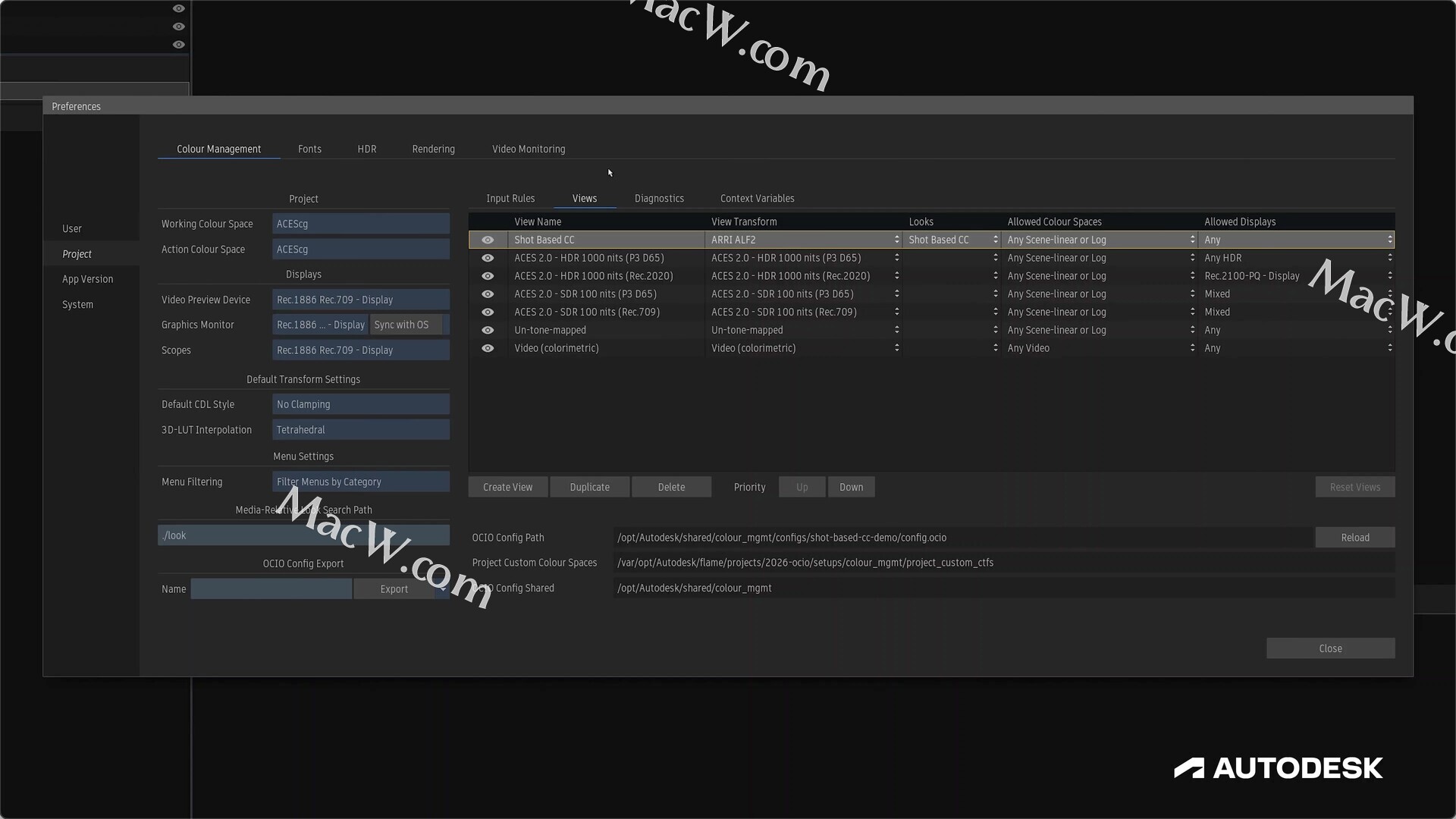Open View Transform dropdown showing ARRI ALF2
Viewport: 1456px width, 819px height.
tap(804, 240)
